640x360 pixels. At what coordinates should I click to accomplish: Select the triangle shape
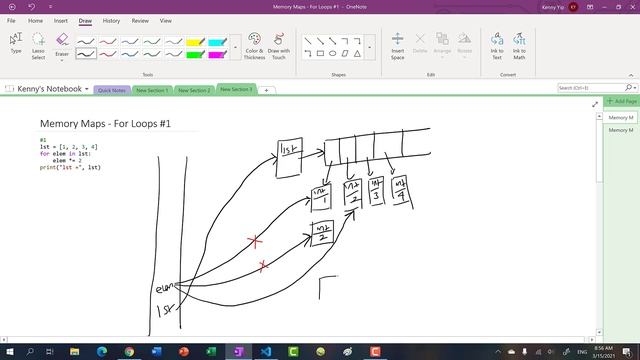[x=357, y=53]
